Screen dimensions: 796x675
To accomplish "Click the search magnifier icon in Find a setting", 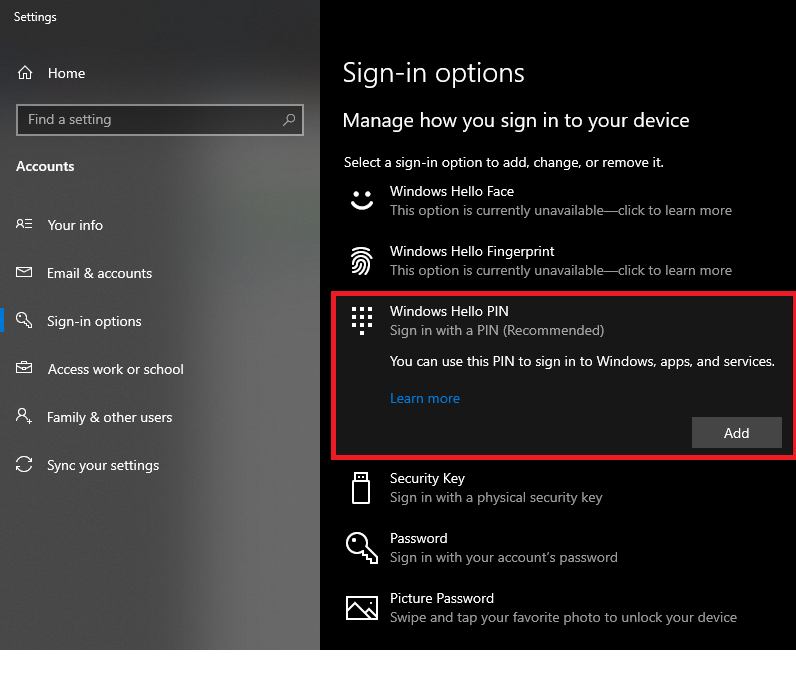I will pos(289,120).
